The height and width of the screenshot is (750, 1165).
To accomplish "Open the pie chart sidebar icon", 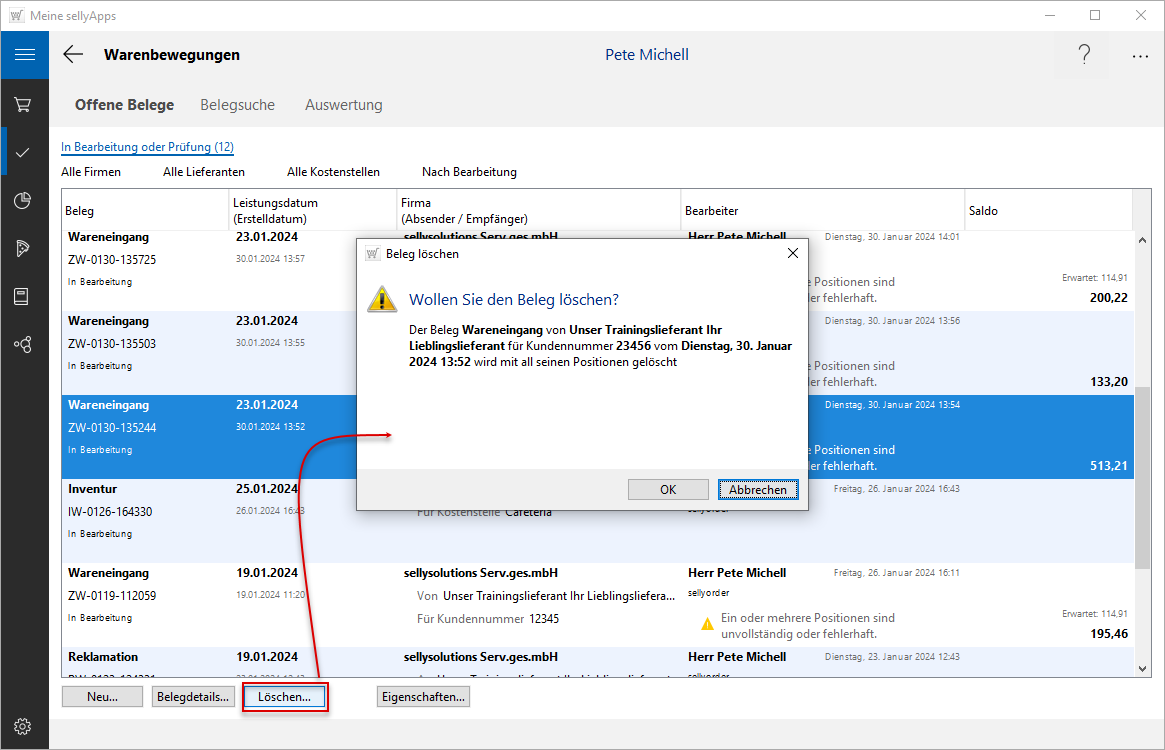I will pos(23,201).
